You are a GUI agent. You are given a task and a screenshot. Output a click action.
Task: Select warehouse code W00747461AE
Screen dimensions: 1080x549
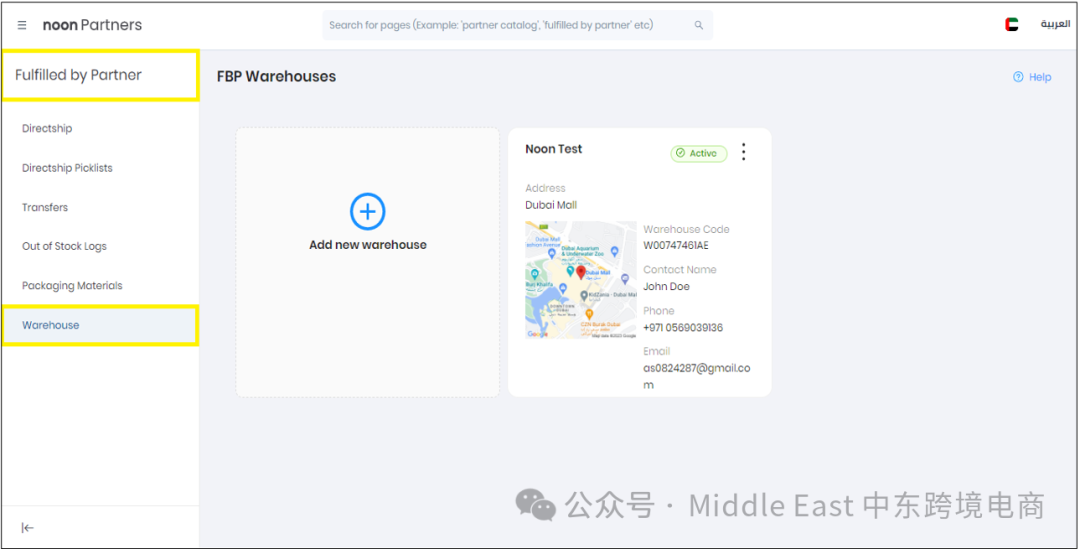(676, 245)
